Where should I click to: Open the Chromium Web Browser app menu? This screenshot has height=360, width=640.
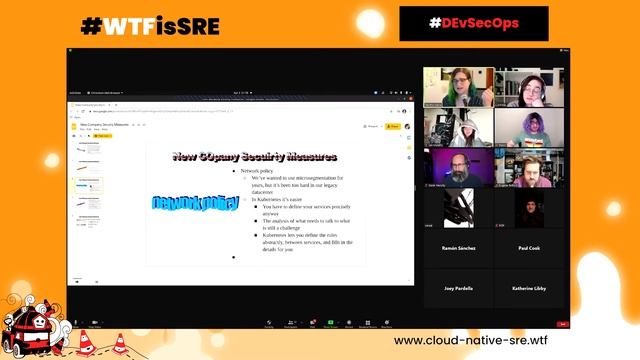click(x=105, y=93)
